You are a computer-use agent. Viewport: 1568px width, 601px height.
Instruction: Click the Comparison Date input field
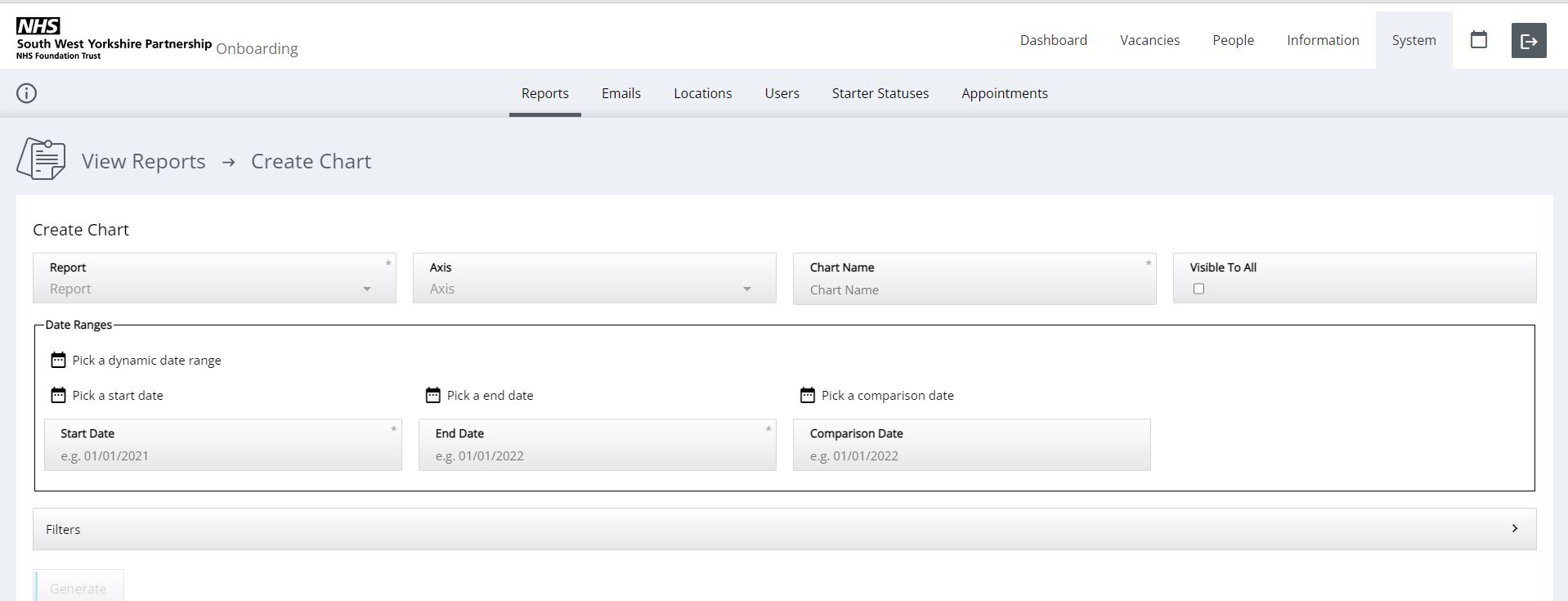(x=970, y=455)
